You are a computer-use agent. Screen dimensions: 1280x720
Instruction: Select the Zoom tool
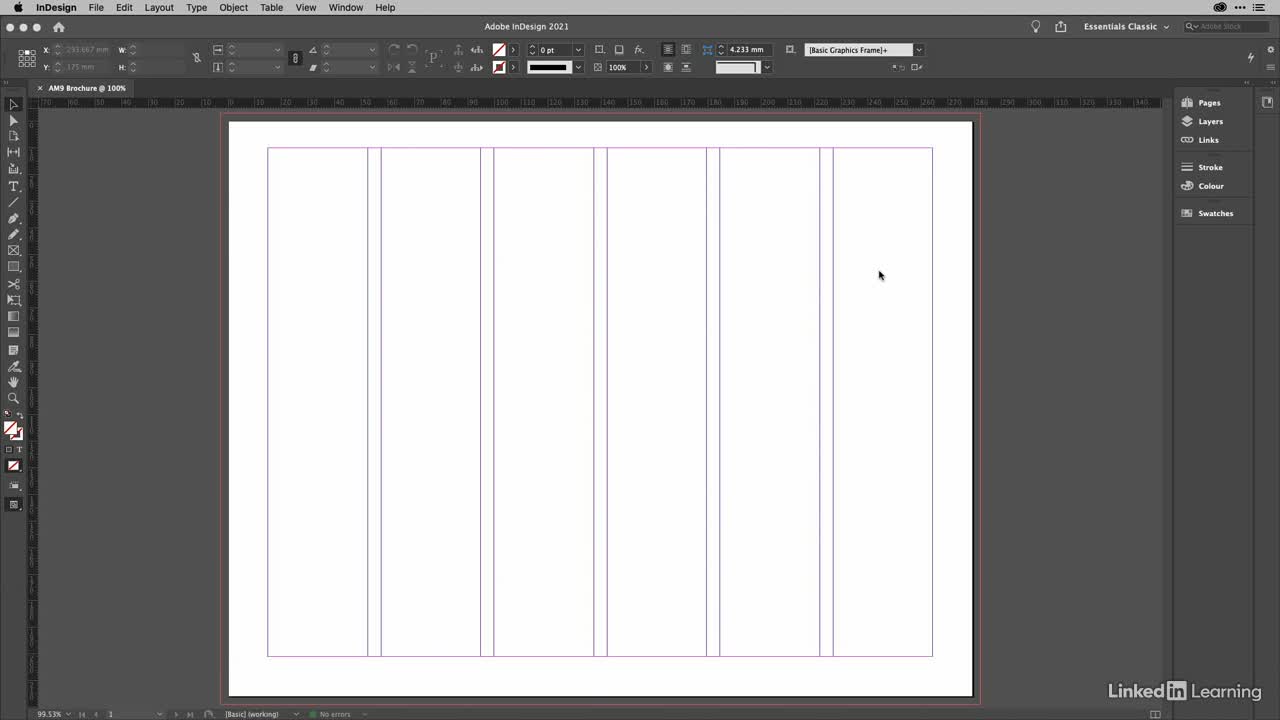14,398
